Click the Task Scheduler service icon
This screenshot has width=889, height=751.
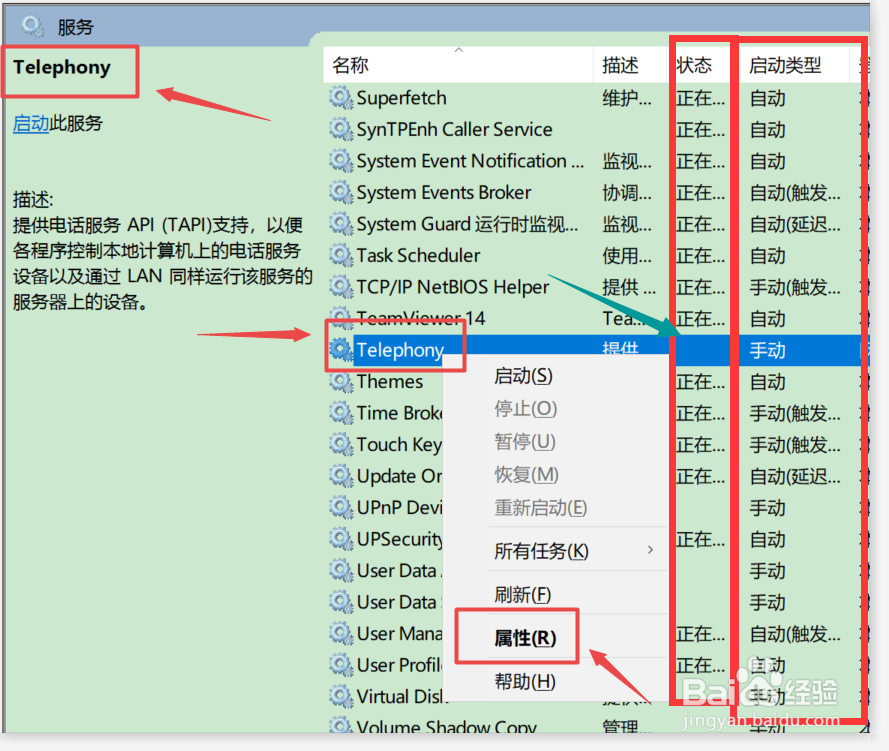tap(340, 255)
